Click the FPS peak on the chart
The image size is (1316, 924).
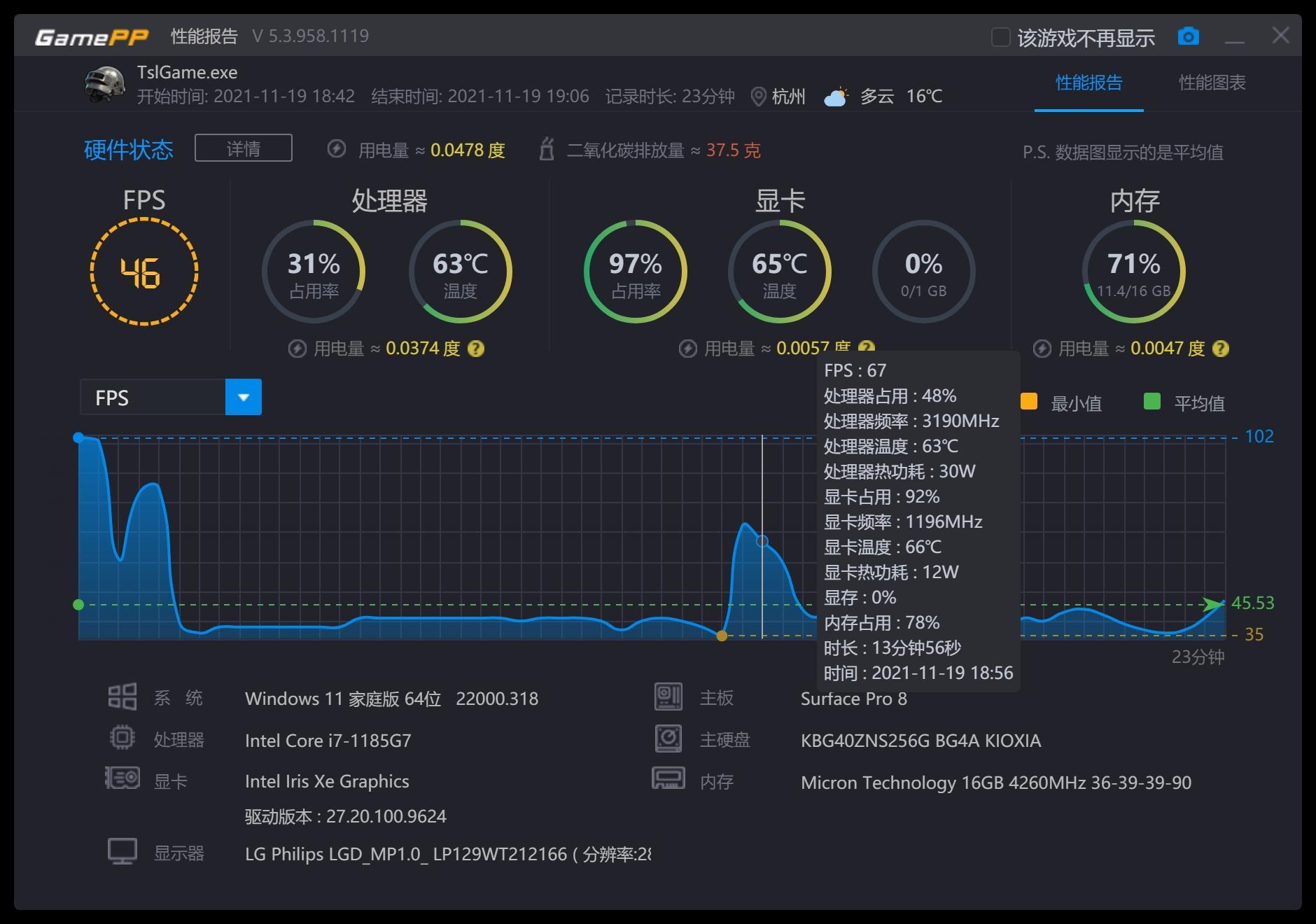click(80, 437)
